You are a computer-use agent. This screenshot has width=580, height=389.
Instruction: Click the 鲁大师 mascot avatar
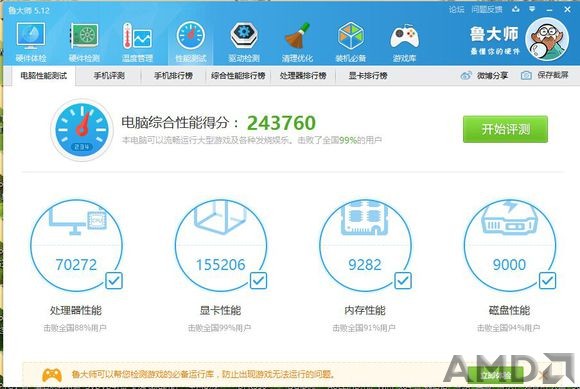(x=547, y=40)
